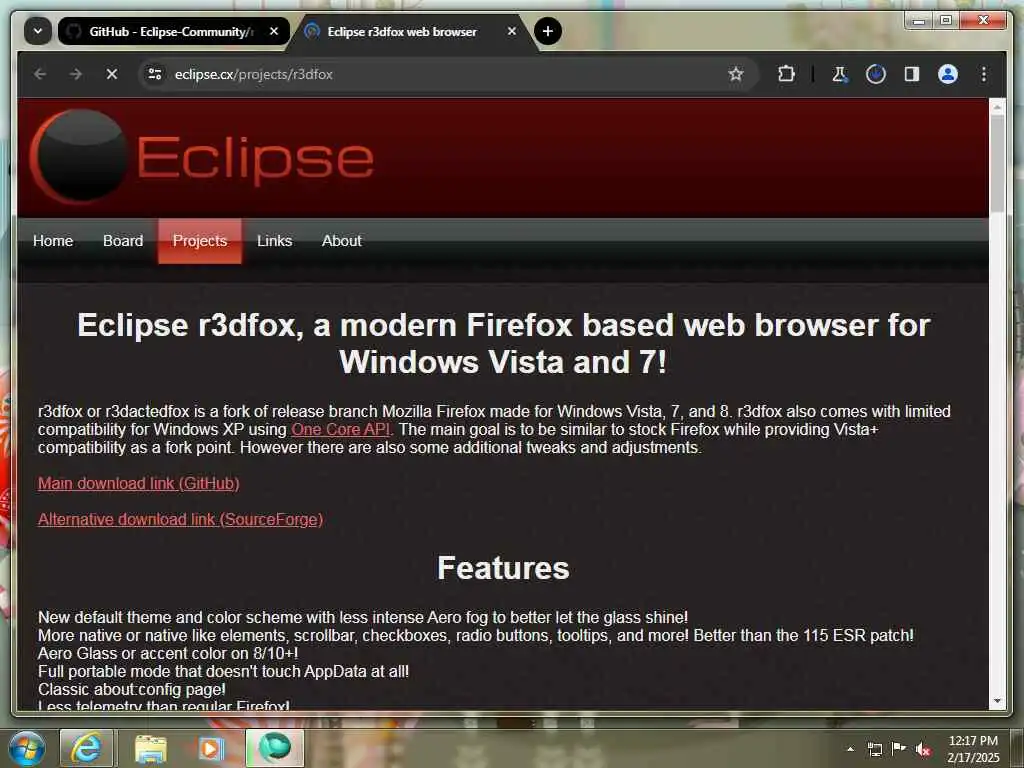Click the Eclipse logo banner
The image size is (1024, 768).
202,157
